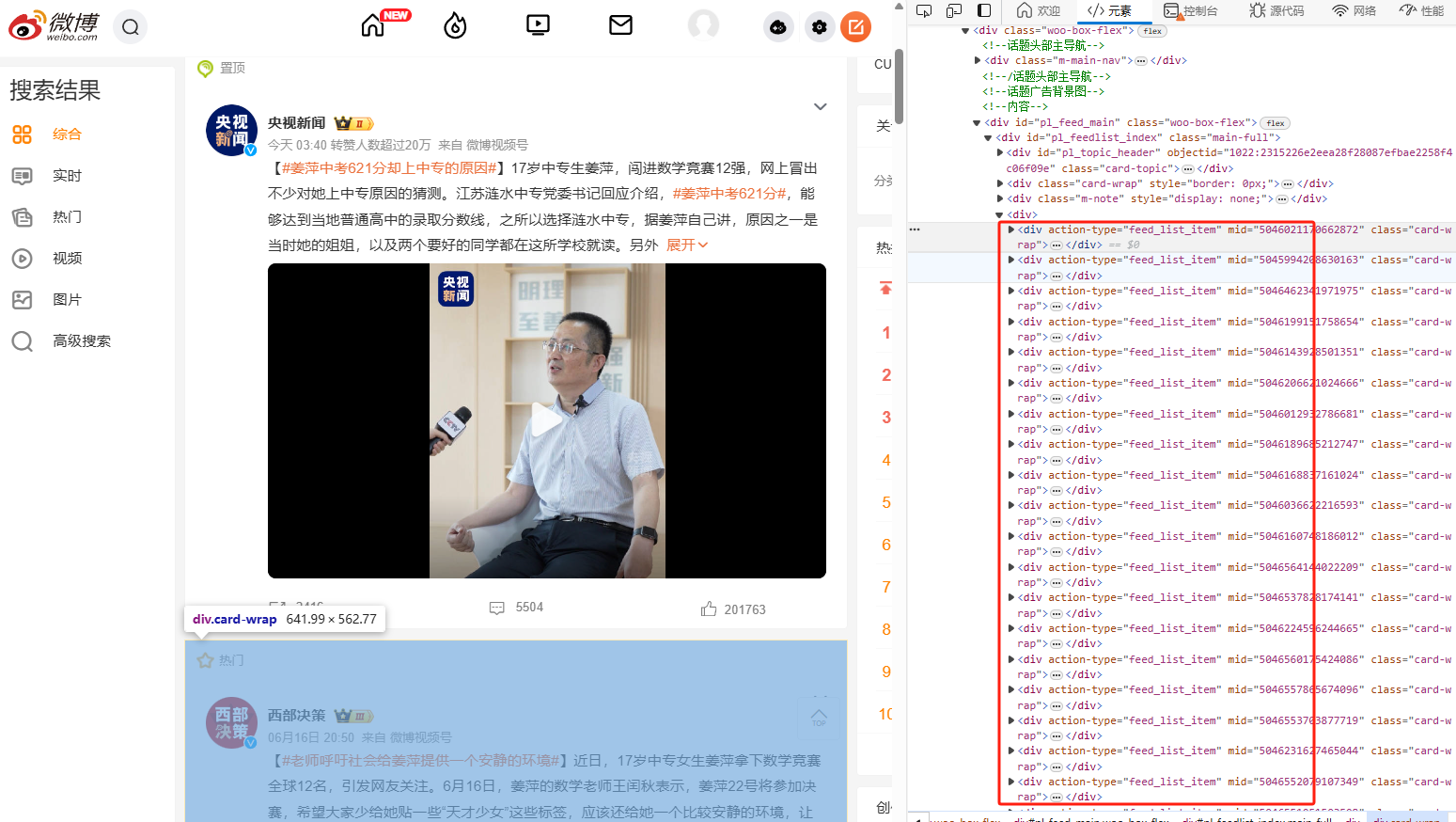Open 央视新闻 avatar
Screen dimensions: 1456x822
(231, 131)
